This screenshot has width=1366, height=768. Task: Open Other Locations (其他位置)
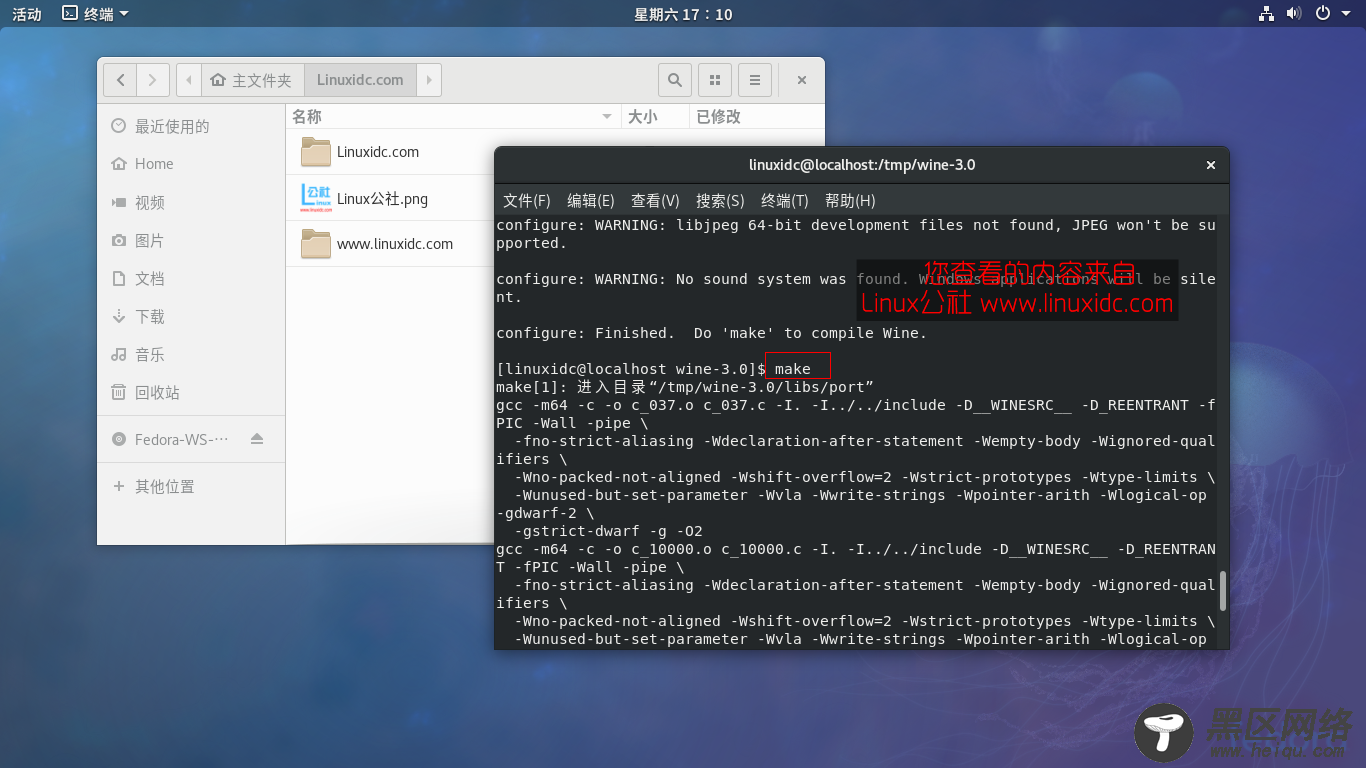coord(191,486)
